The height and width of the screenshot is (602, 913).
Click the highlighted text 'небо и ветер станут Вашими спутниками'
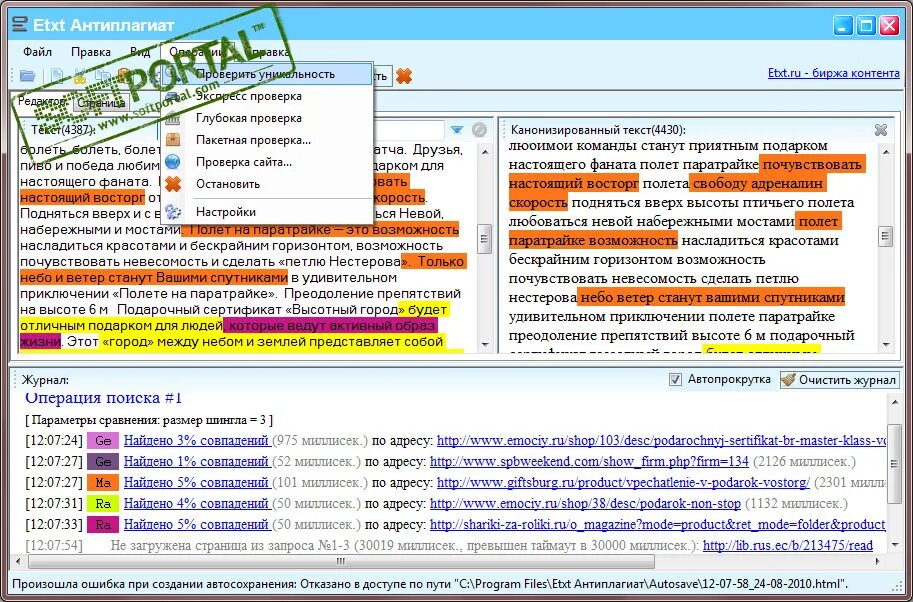154,277
